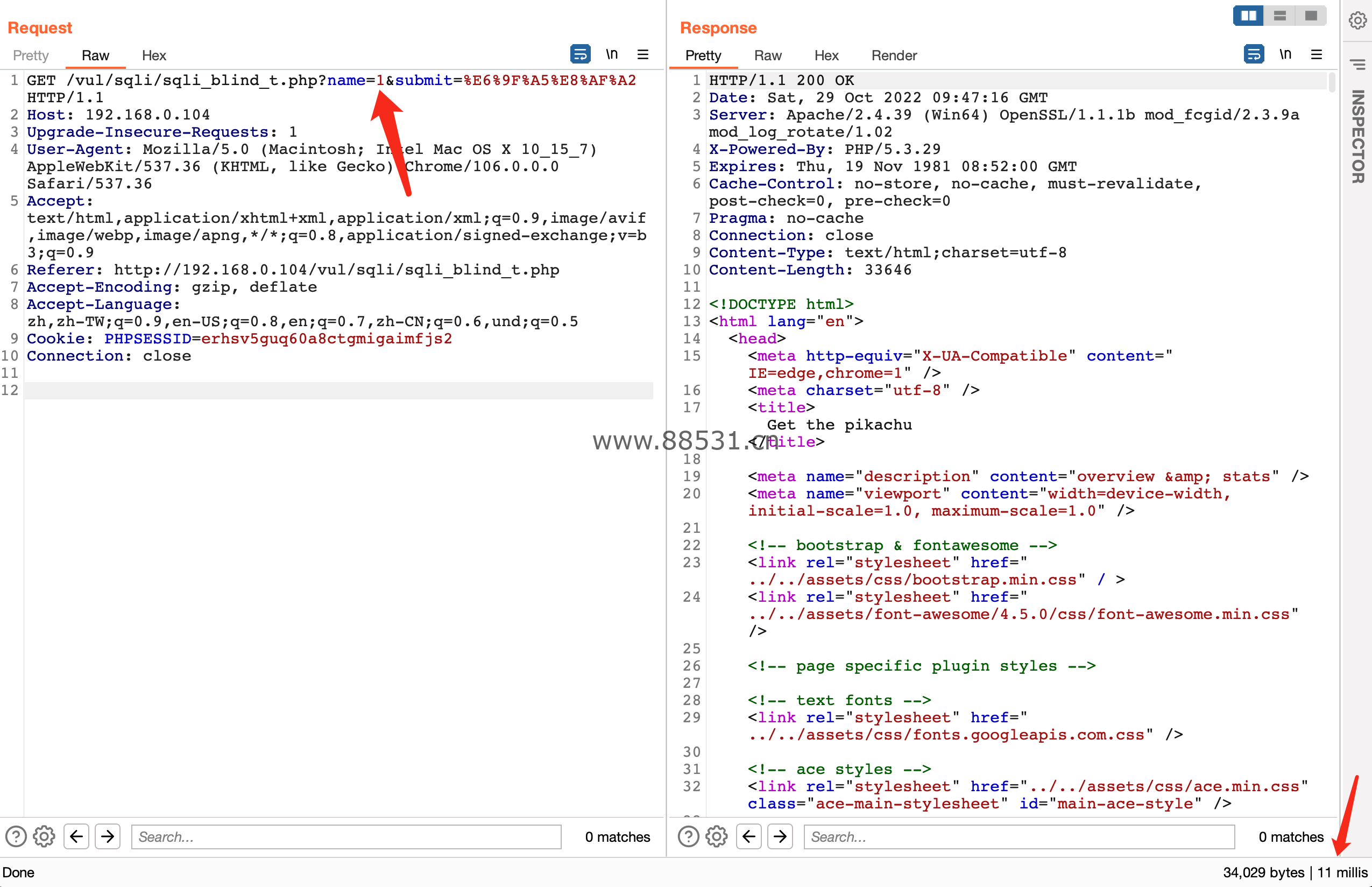This screenshot has width=1372, height=887.
Task: Expand the Inspector side panel
Action: [1357, 136]
